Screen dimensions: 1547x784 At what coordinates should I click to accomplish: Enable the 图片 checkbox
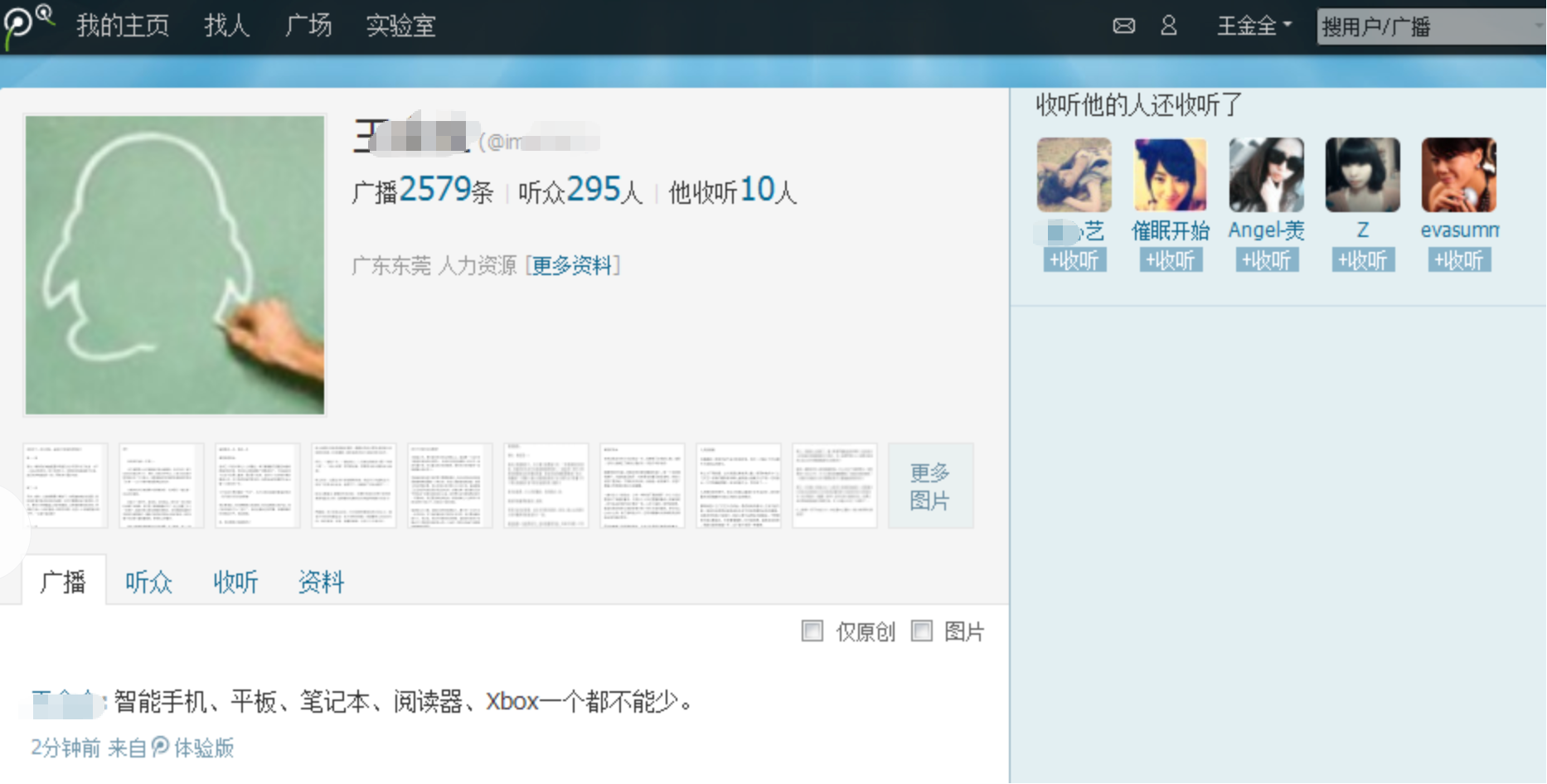(x=922, y=632)
